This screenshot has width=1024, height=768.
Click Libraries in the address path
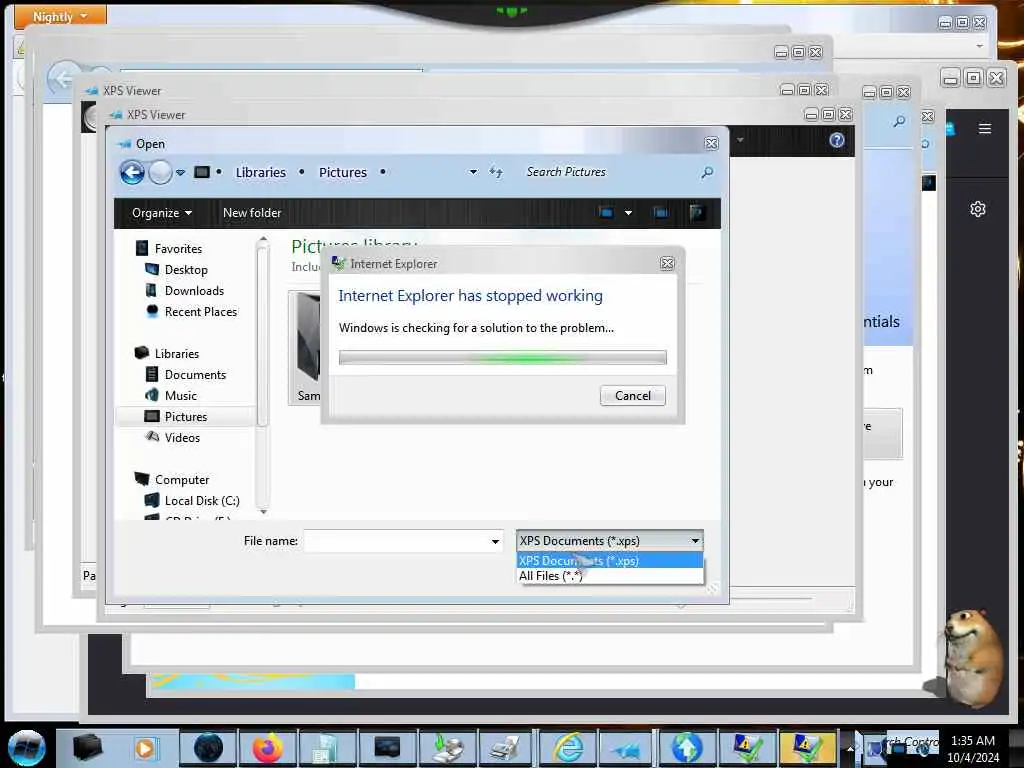click(x=261, y=172)
